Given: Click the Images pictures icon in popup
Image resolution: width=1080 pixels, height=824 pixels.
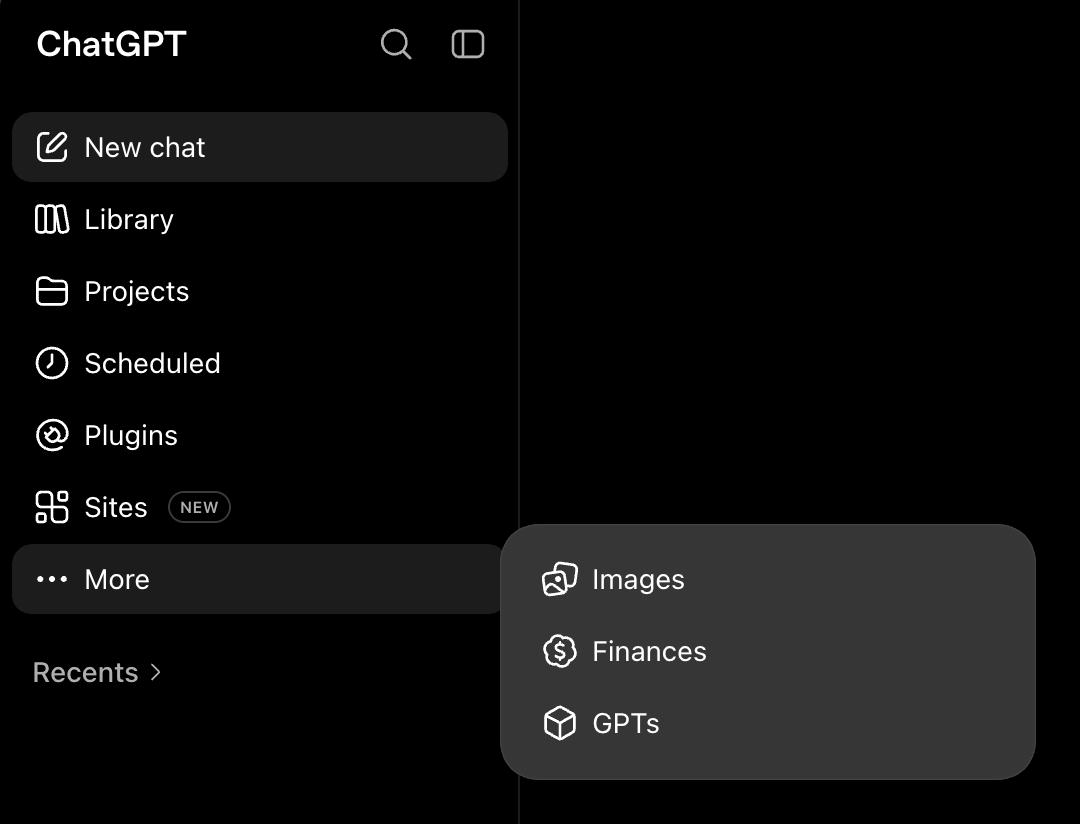Looking at the screenshot, I should click(x=560, y=579).
